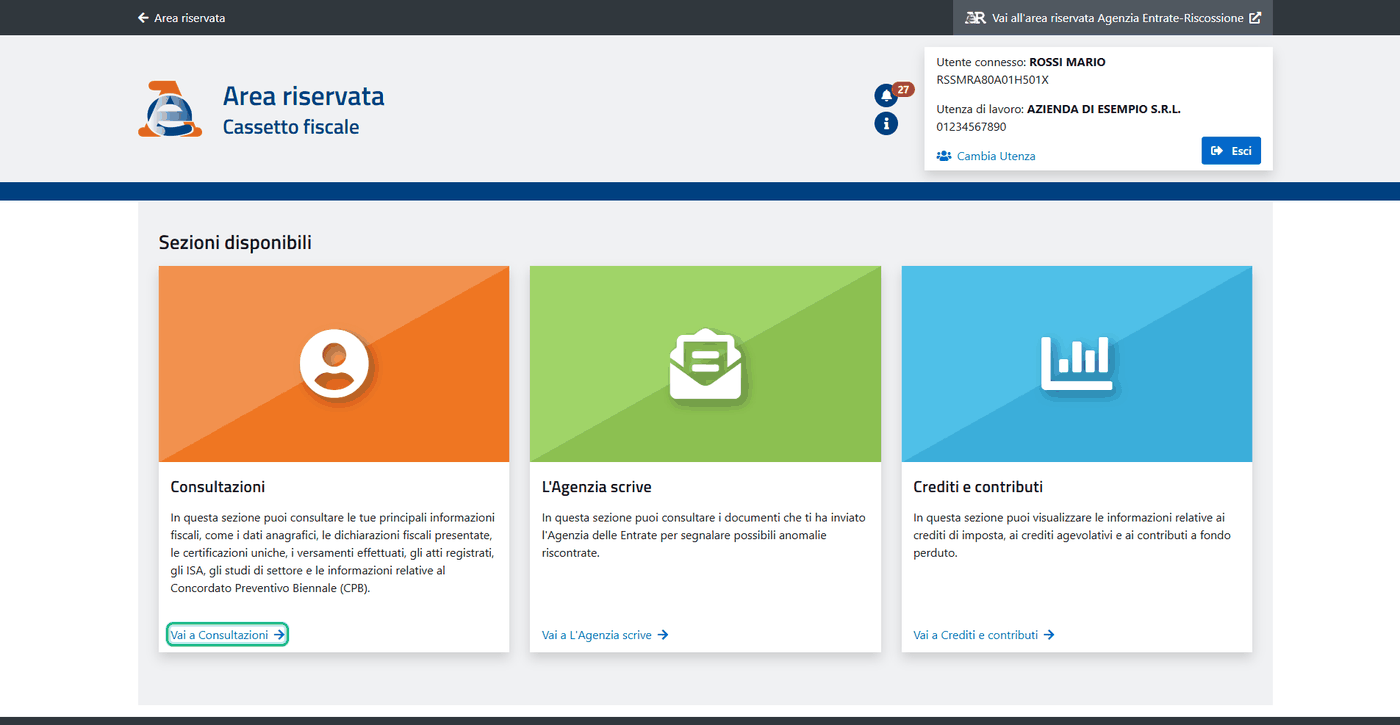The image size is (1400, 725).
Task: Click the Consultazioni description paragraph
Action: click(x=334, y=553)
